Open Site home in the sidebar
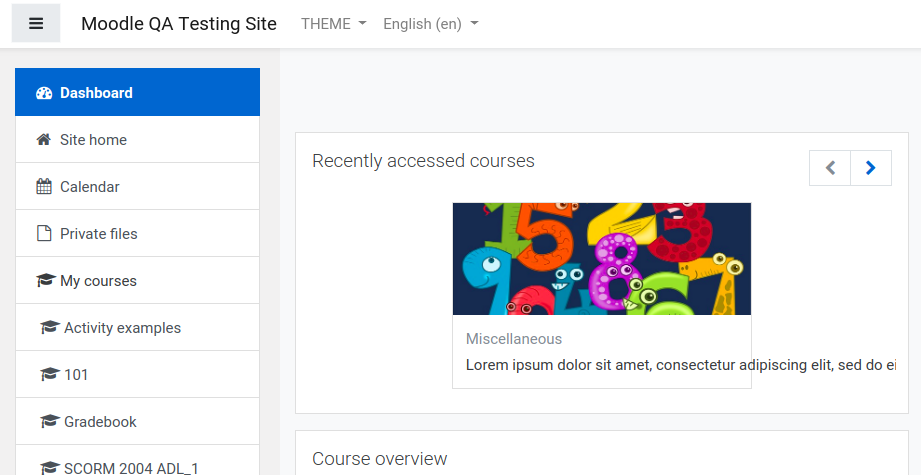Viewport: 921px width, 475px height. point(137,139)
